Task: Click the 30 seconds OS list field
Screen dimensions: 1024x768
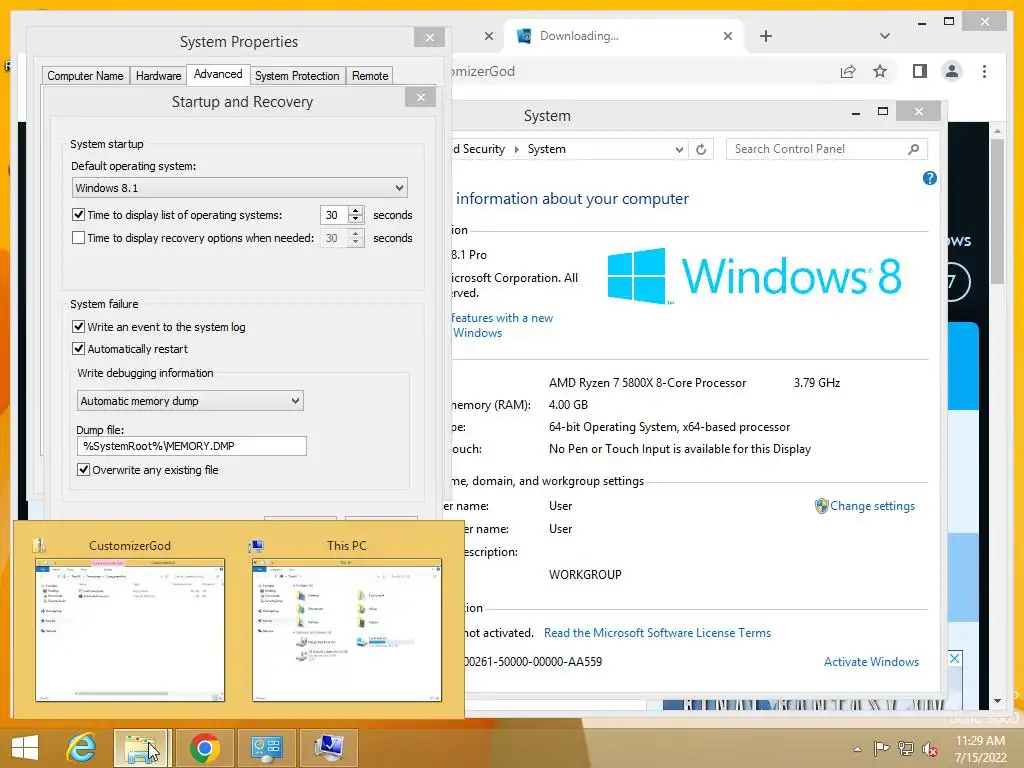Action: pyautogui.click(x=334, y=215)
